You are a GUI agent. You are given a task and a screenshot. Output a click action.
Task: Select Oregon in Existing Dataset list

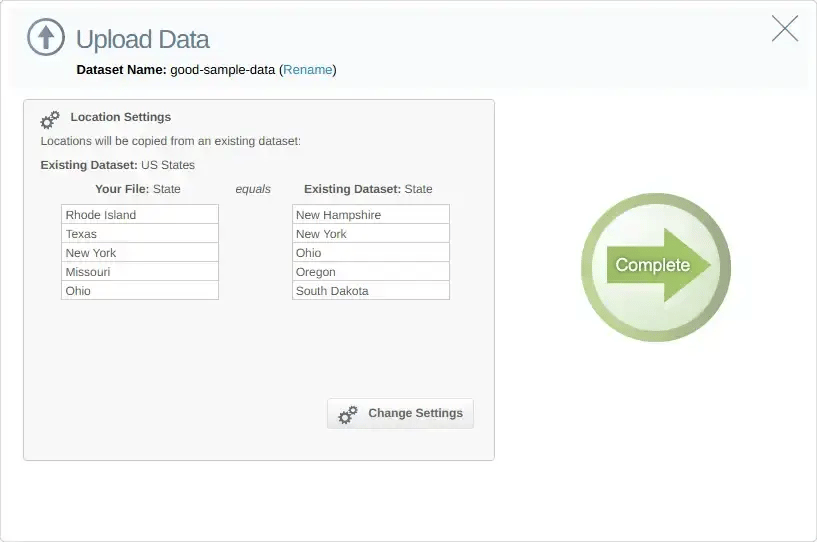[x=370, y=272]
